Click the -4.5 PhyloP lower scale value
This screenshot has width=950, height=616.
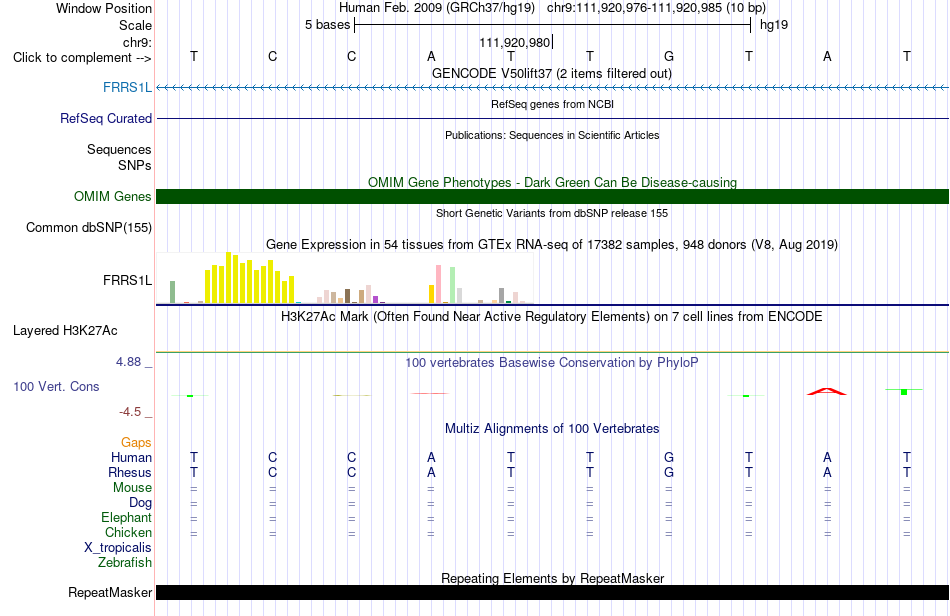pos(130,412)
